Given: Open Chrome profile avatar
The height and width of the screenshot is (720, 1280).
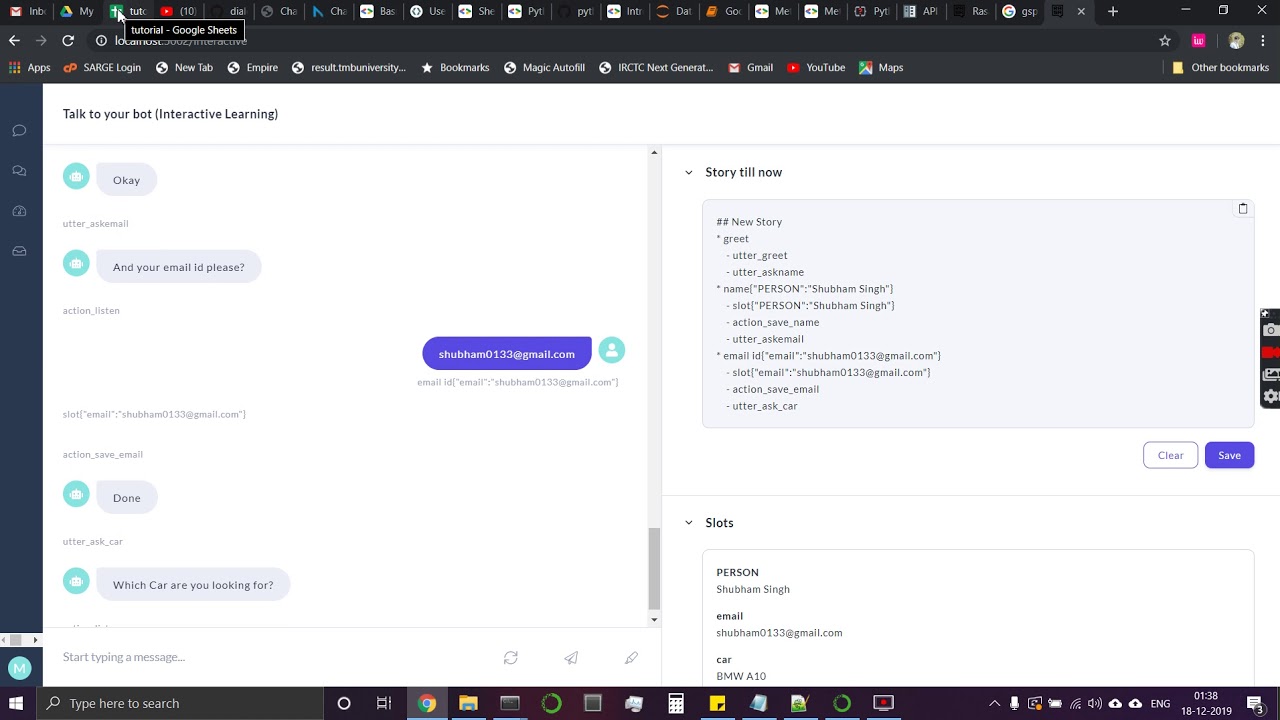Looking at the screenshot, I should pyautogui.click(x=1237, y=40).
